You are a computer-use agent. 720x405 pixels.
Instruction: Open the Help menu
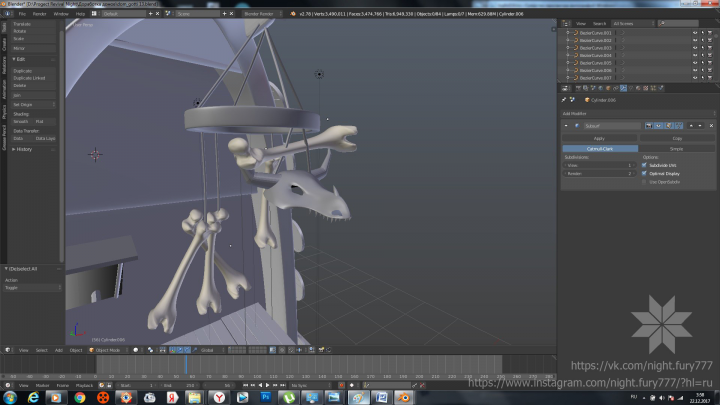point(80,14)
